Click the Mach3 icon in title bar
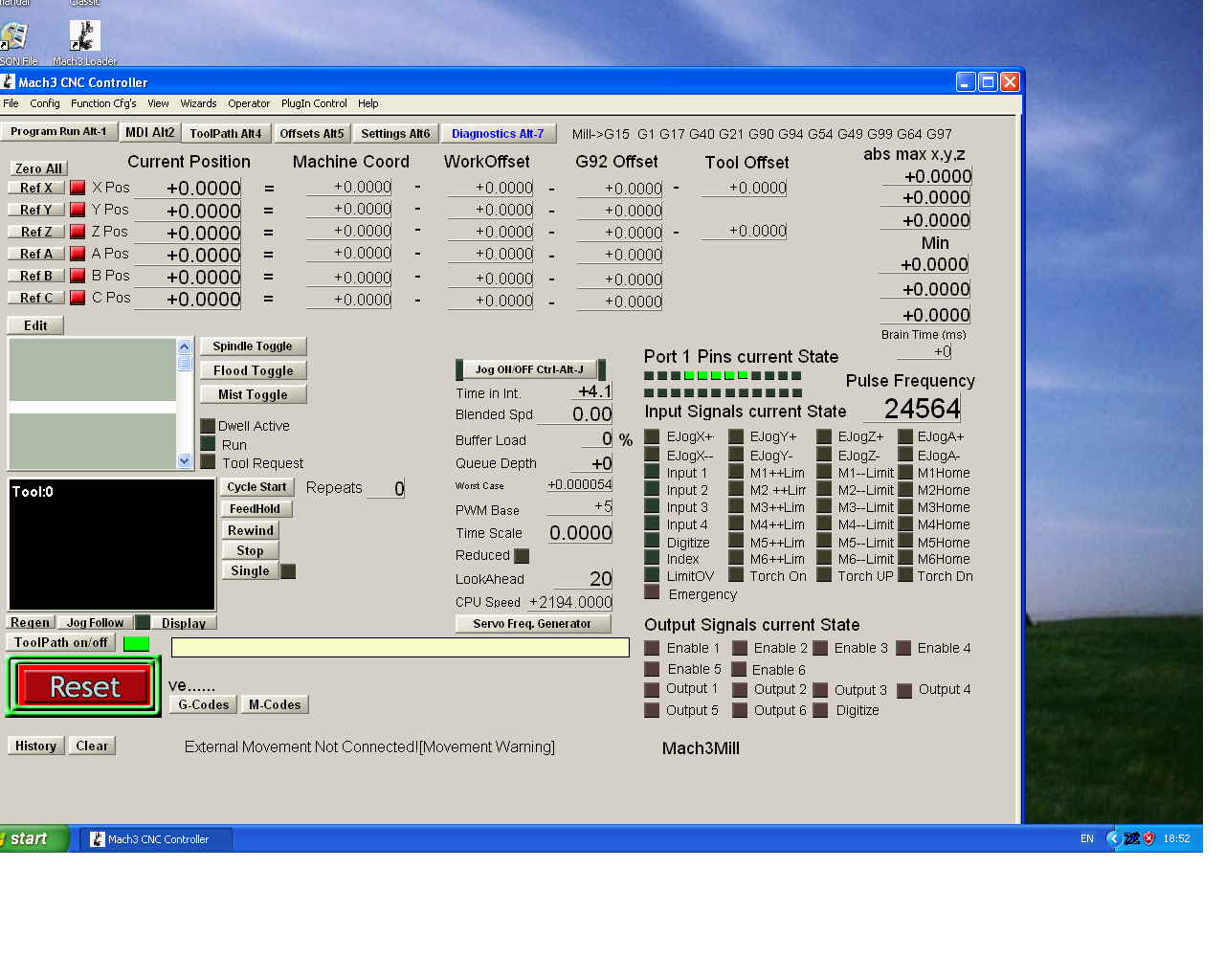This screenshot has width=1225, height=980. (x=9, y=82)
